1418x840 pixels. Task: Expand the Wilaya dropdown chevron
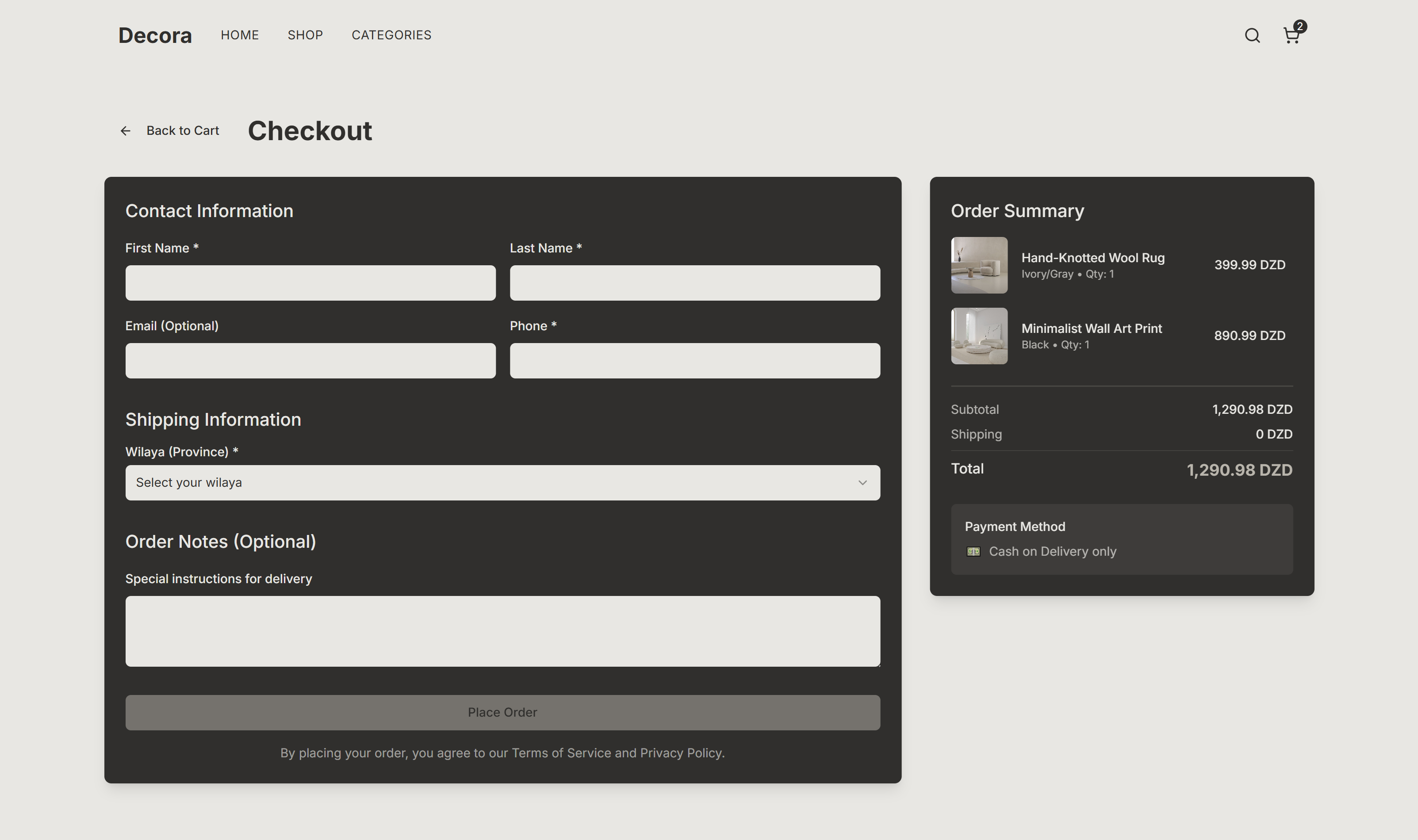(x=862, y=482)
